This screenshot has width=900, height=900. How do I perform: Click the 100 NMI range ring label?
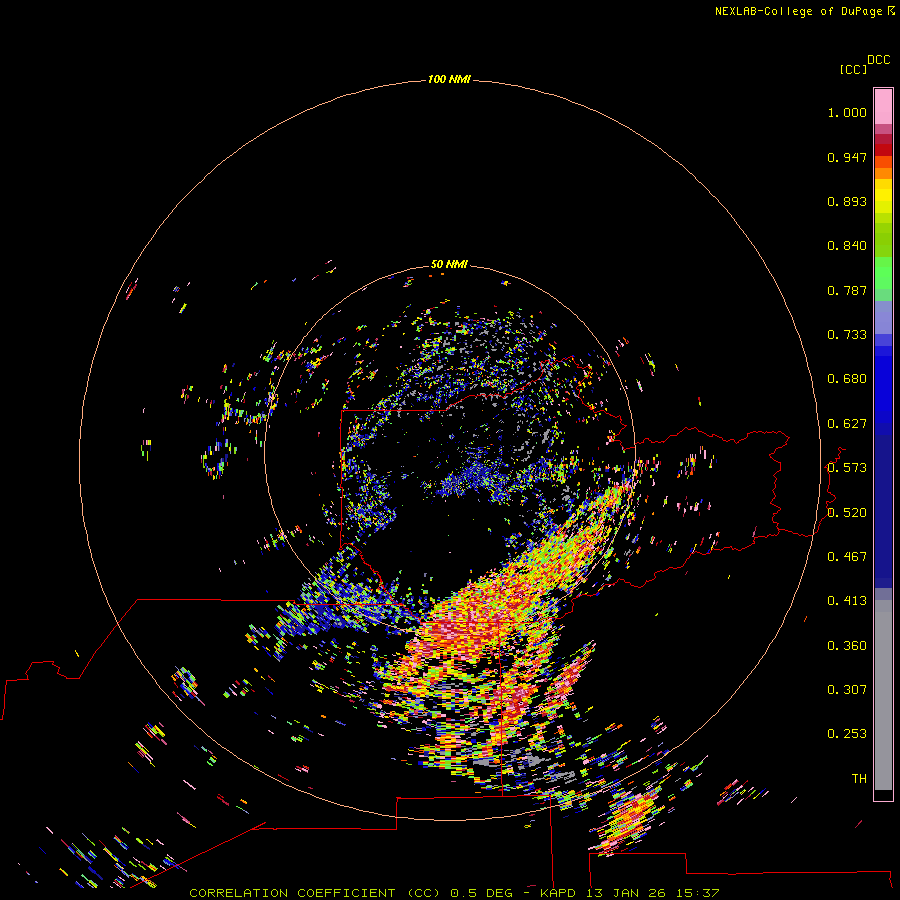tap(449, 79)
